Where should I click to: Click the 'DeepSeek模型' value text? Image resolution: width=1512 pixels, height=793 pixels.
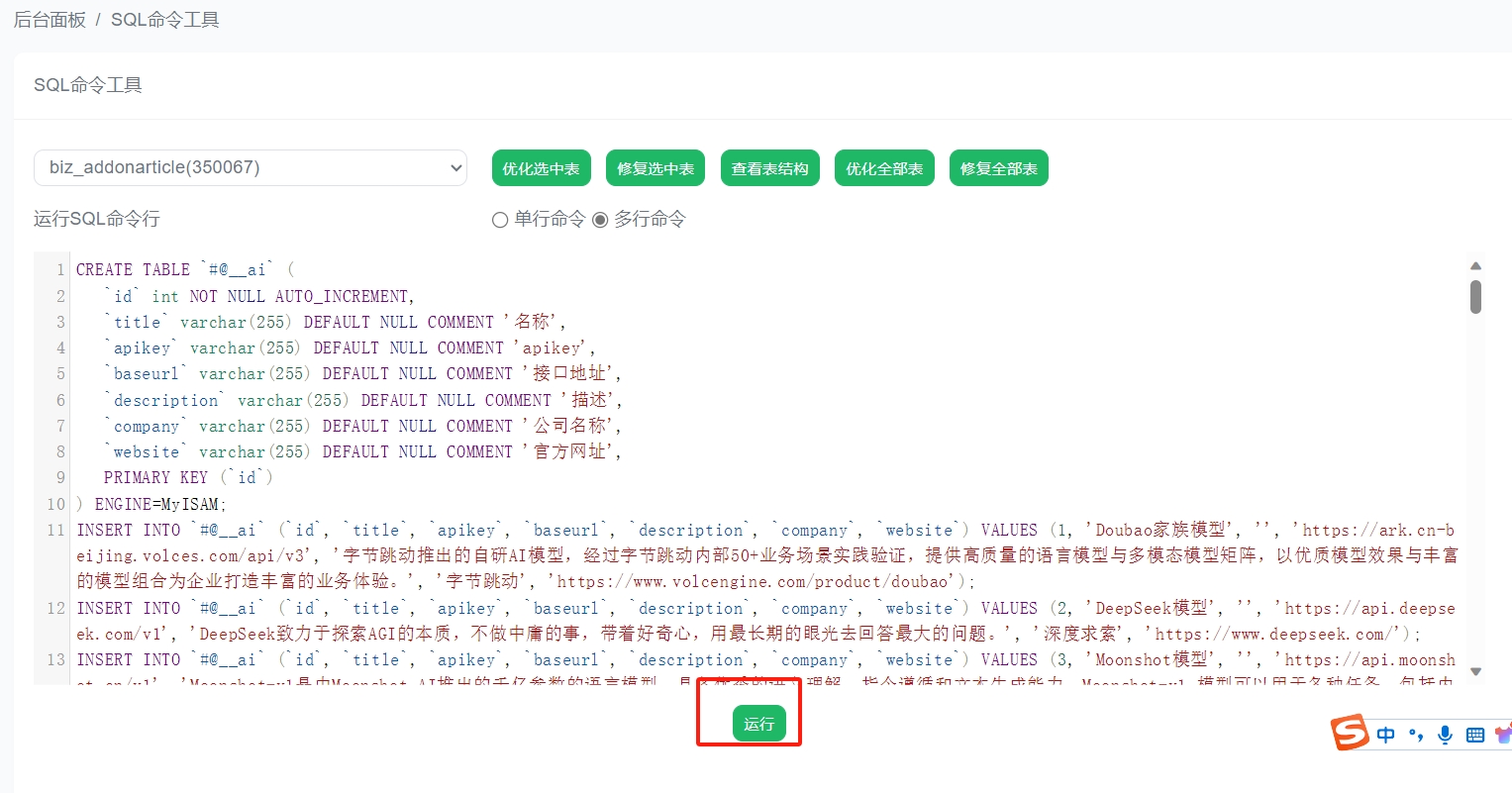point(1150,608)
